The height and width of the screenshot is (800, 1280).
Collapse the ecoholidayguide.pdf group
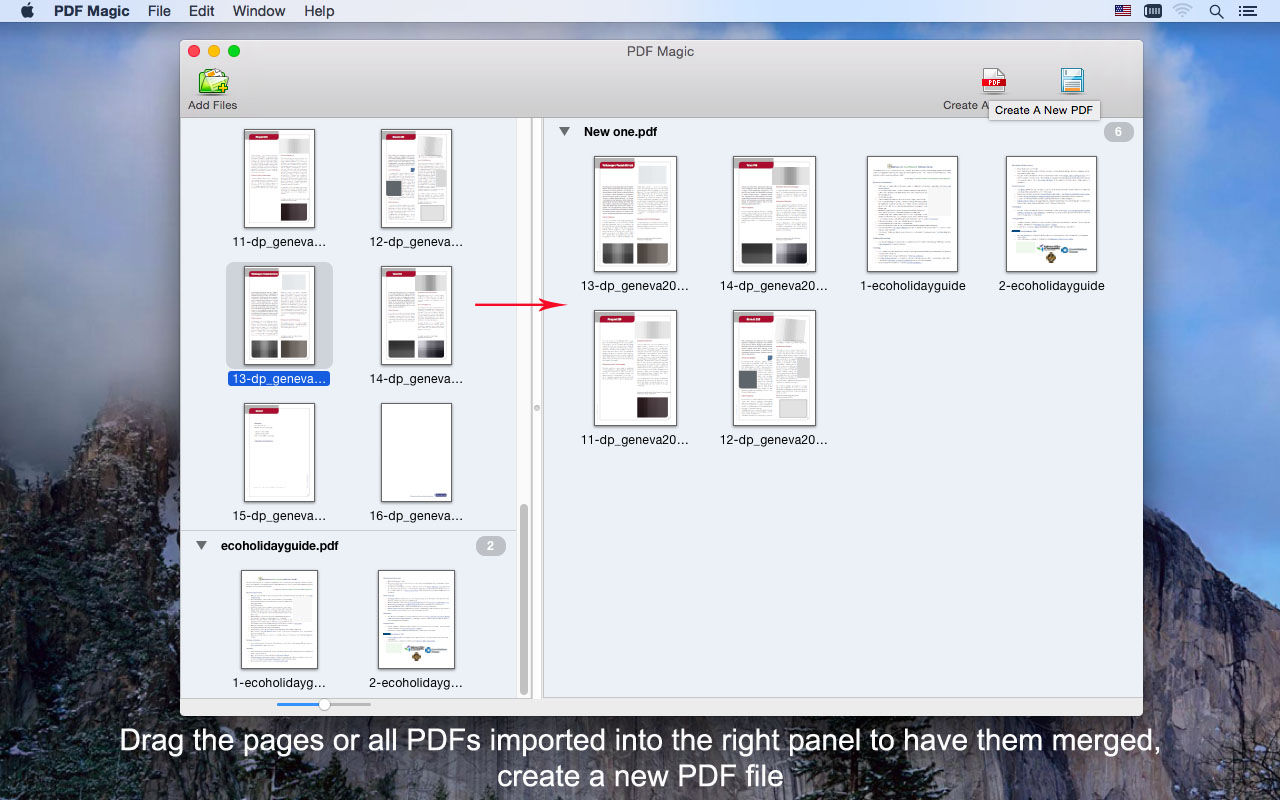pos(201,546)
